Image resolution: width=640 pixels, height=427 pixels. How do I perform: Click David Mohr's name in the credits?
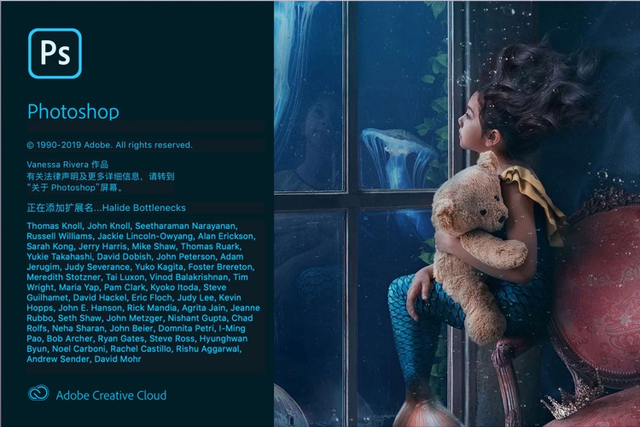click(x=118, y=359)
